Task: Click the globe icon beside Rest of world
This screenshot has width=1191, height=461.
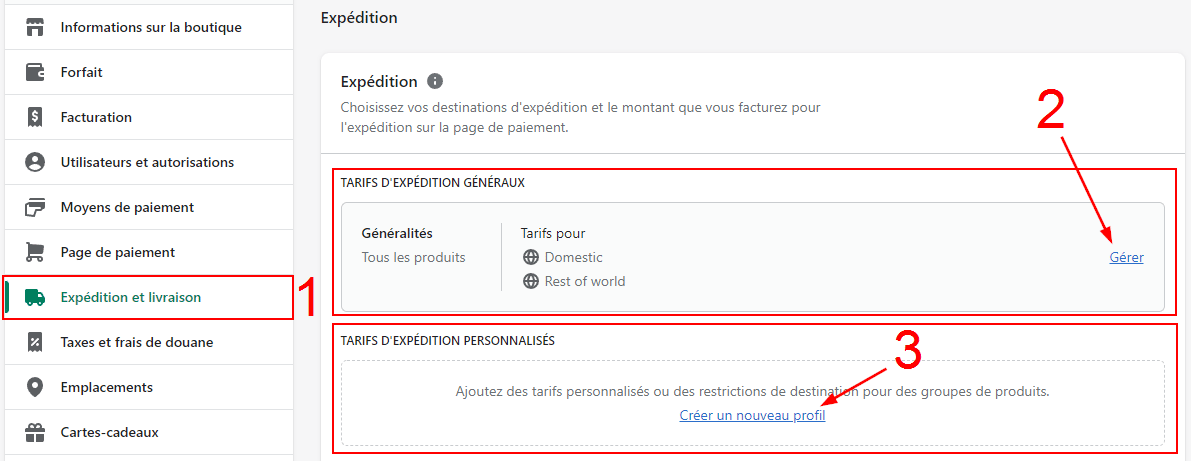Action: [x=531, y=281]
